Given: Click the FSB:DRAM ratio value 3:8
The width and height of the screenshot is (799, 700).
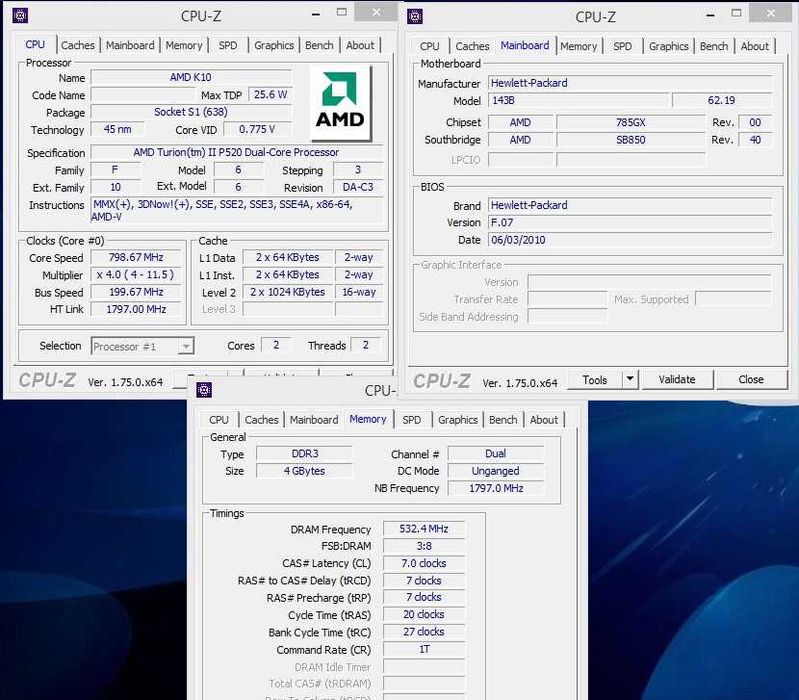Looking at the screenshot, I should click(x=424, y=546).
